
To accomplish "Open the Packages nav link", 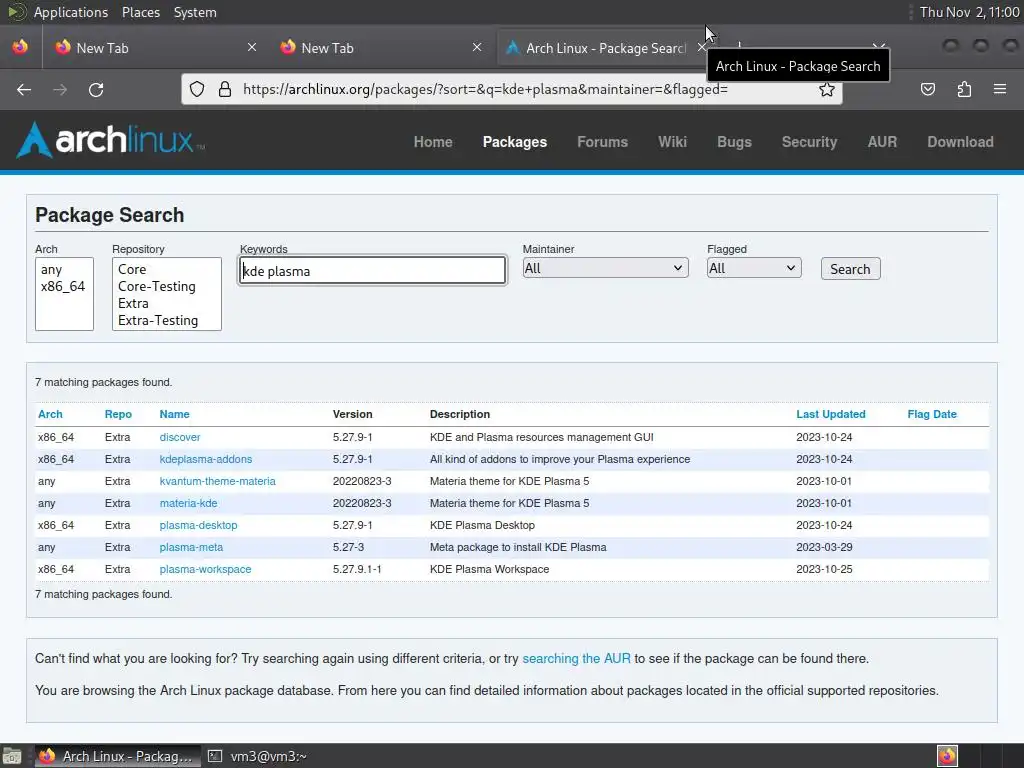I will [x=515, y=142].
